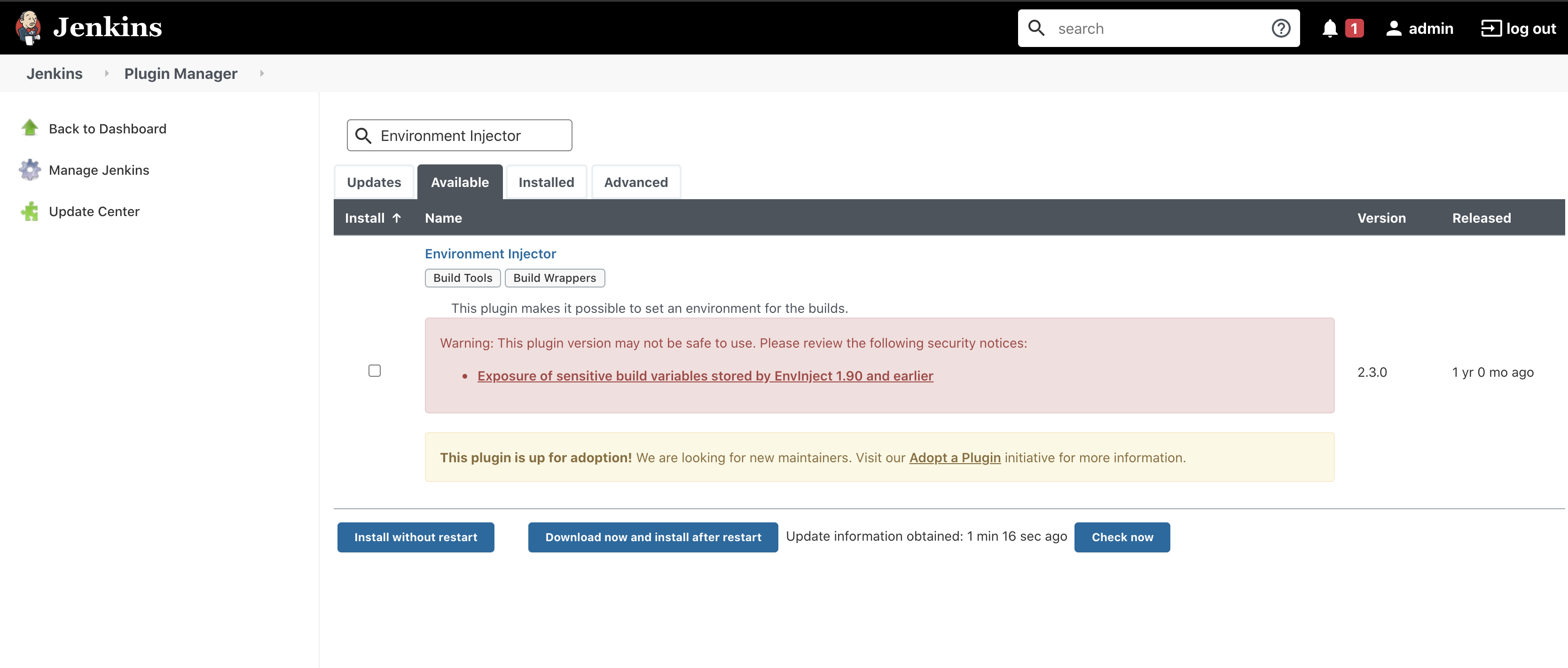Click Download now and install after restart
This screenshot has height=668, width=1568.
(x=653, y=537)
